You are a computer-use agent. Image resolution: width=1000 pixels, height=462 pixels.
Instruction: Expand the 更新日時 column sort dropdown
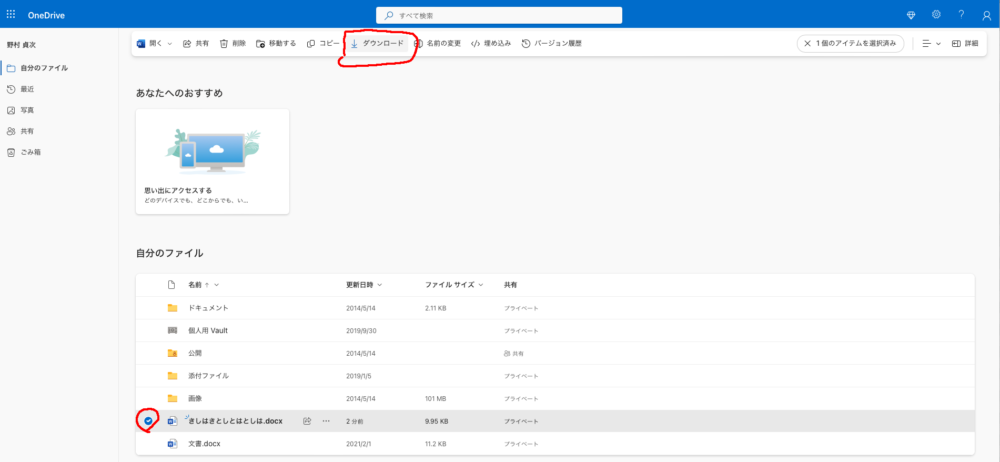pyautogui.click(x=380, y=285)
